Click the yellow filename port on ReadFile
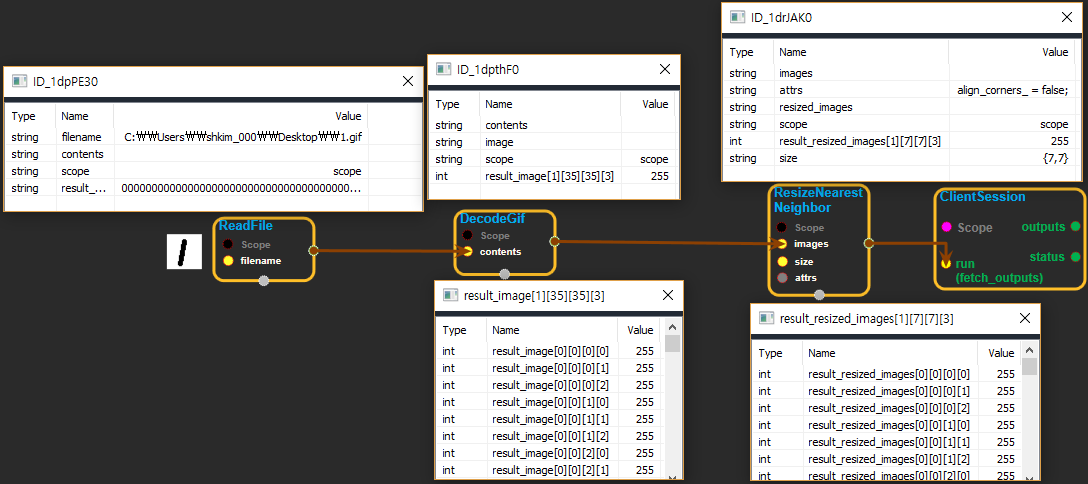Image resolution: width=1088 pixels, height=484 pixels. click(228, 260)
